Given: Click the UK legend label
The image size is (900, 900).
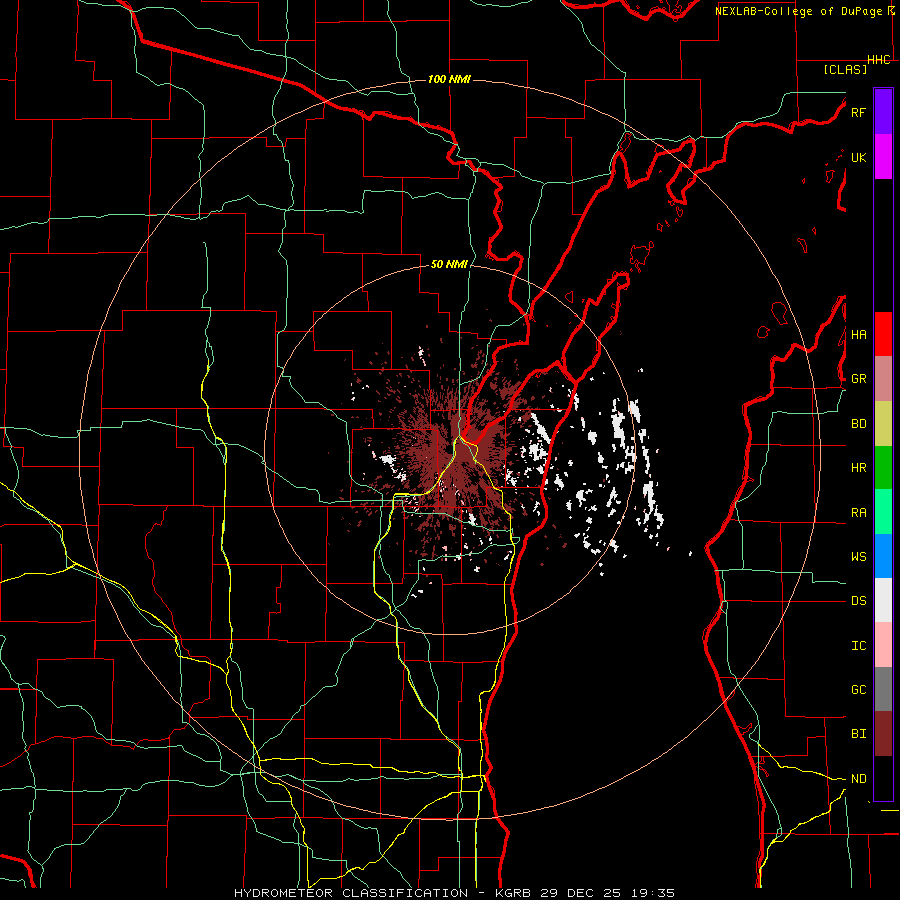Looking at the screenshot, I should tap(858, 157).
